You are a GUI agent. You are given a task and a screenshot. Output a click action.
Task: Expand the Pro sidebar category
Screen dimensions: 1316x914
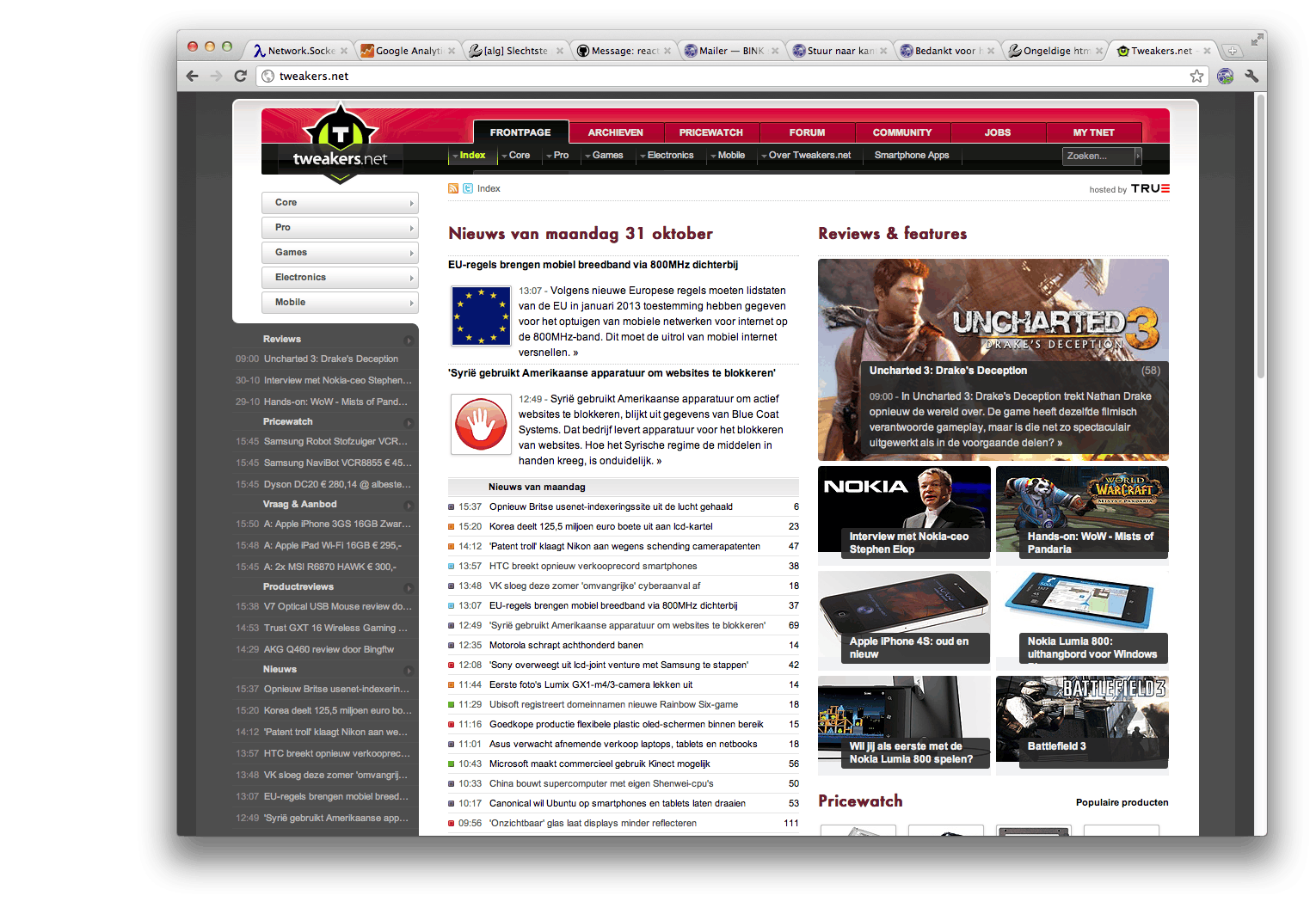point(340,228)
